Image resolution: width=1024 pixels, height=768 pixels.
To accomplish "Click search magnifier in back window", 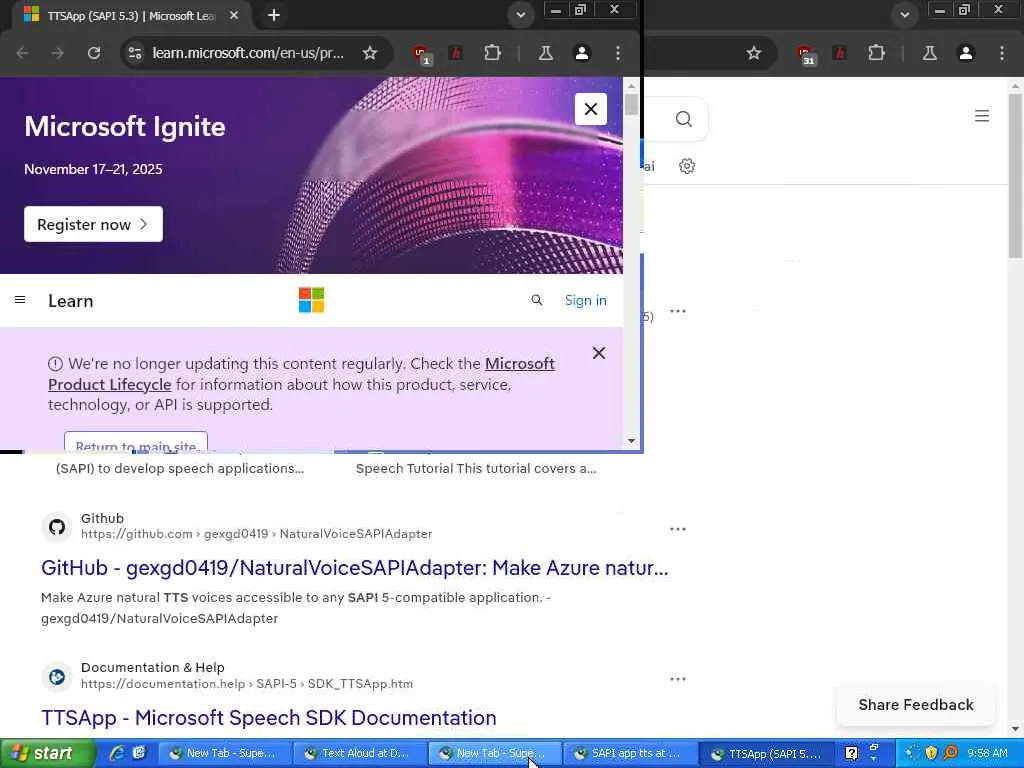I will pyautogui.click(x=684, y=119).
